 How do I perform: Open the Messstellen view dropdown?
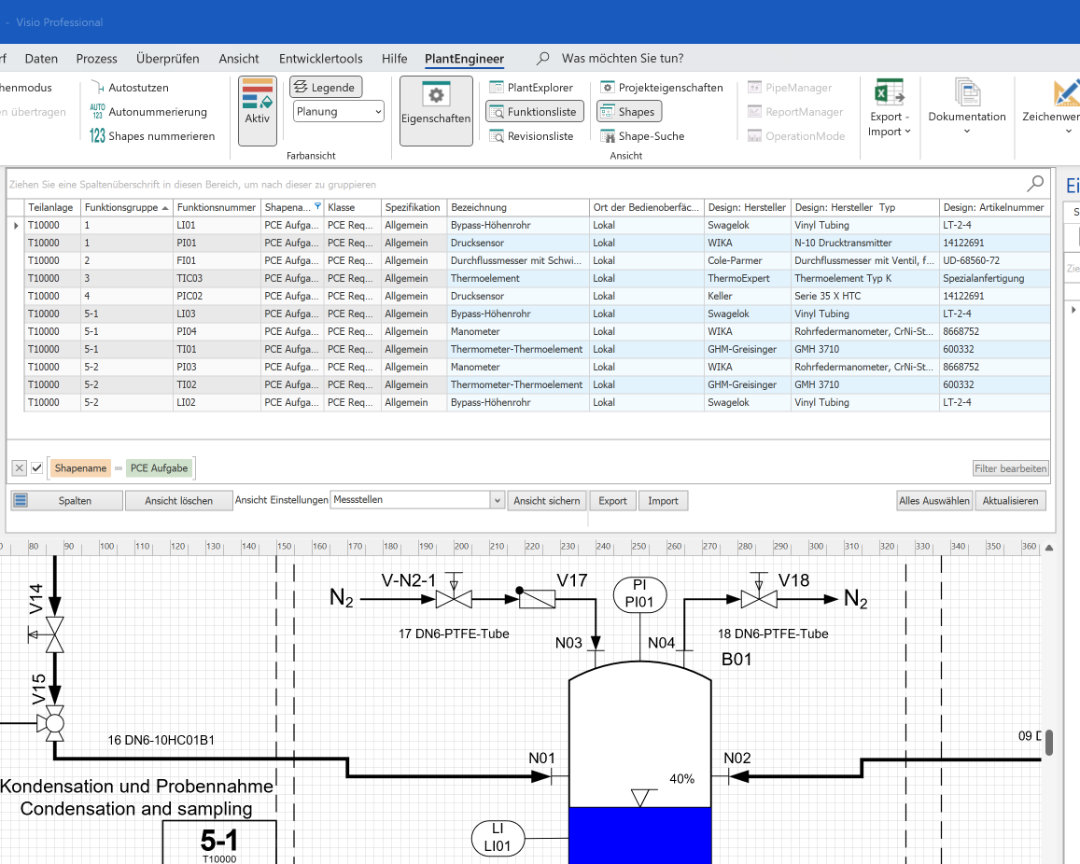point(497,501)
